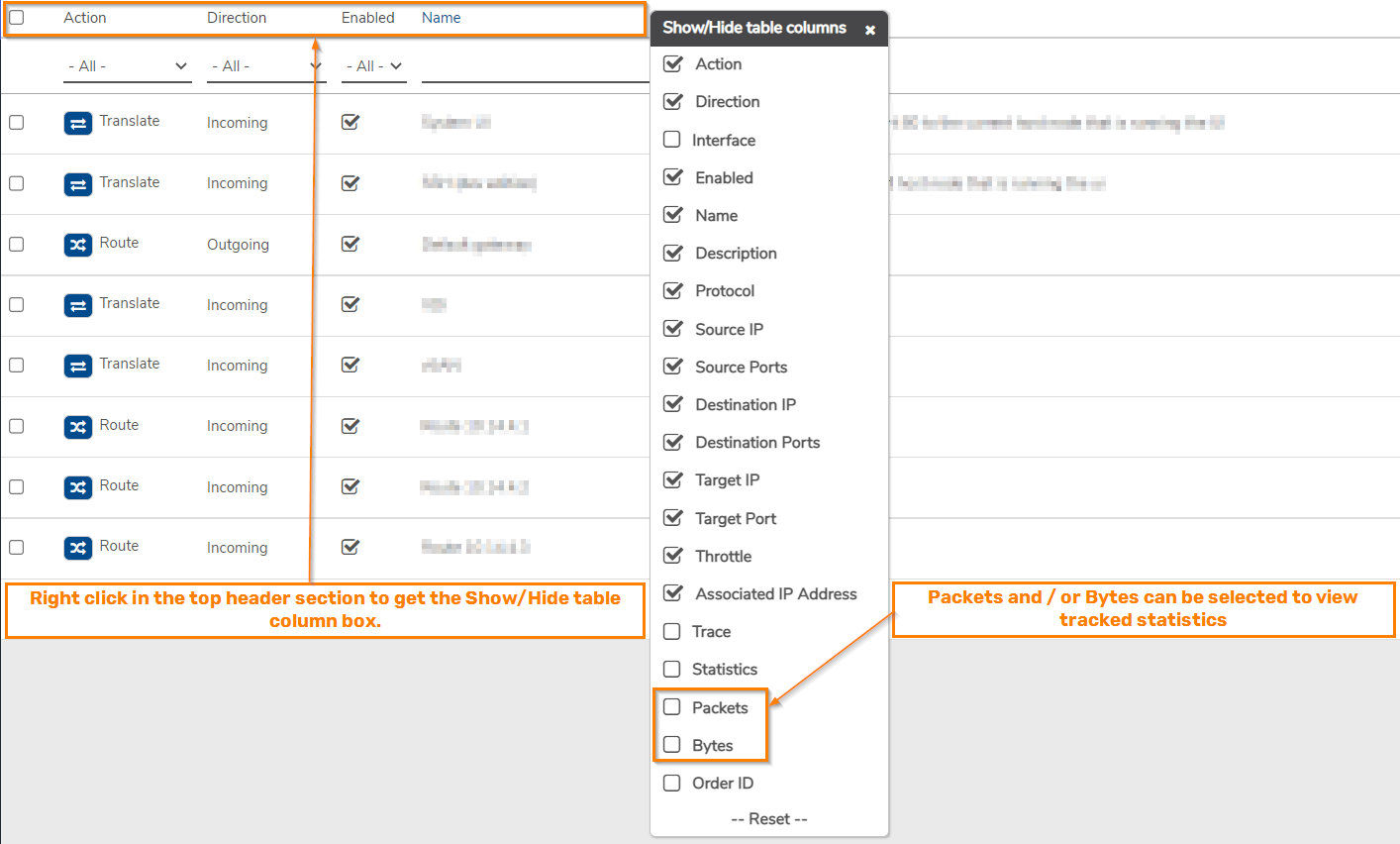The image size is (1400, 844).
Task: Open the Enabled filter dropdown
Action: [374, 66]
